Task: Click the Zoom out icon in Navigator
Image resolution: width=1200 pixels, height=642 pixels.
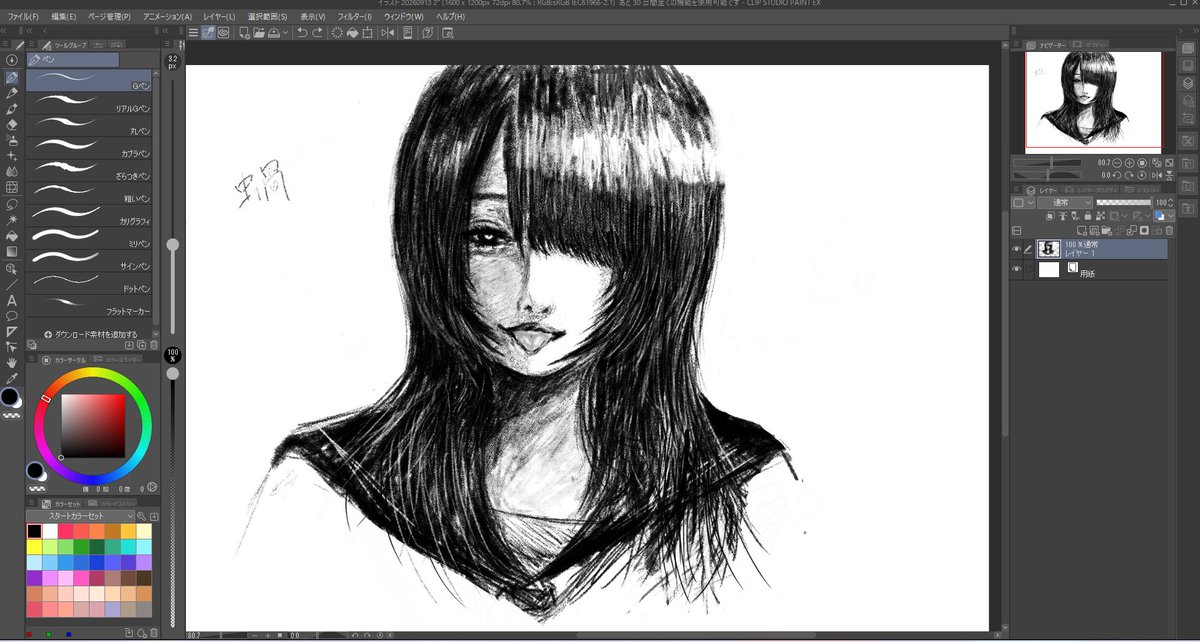Action: pos(1117,162)
